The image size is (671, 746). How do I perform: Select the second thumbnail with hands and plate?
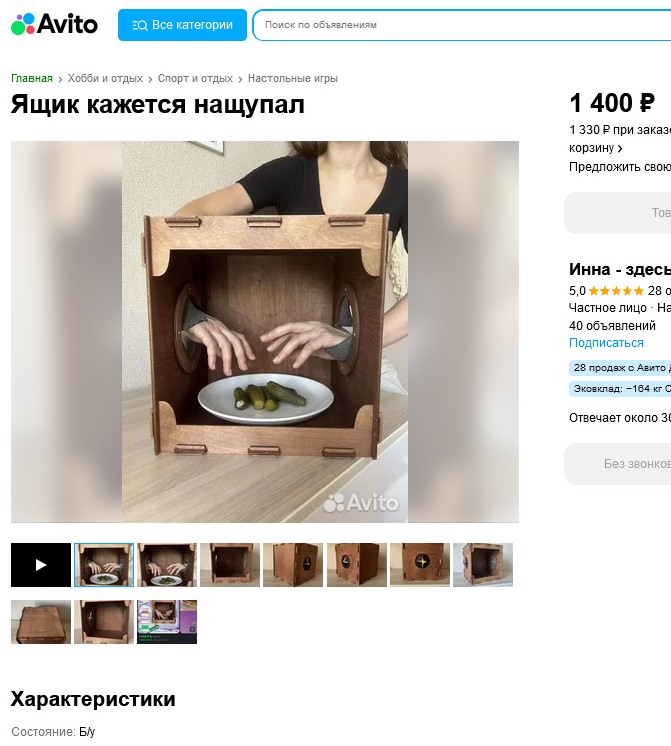click(x=167, y=565)
